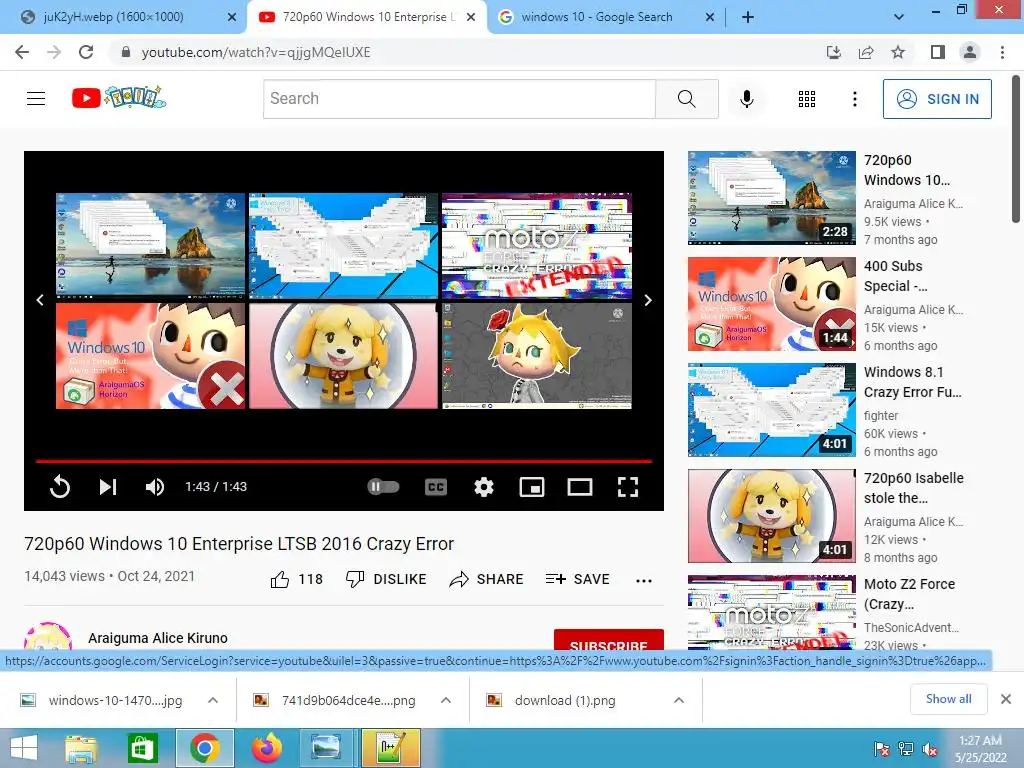The height and width of the screenshot is (768, 1024).
Task: Go back to the previous page
Action: point(22,52)
